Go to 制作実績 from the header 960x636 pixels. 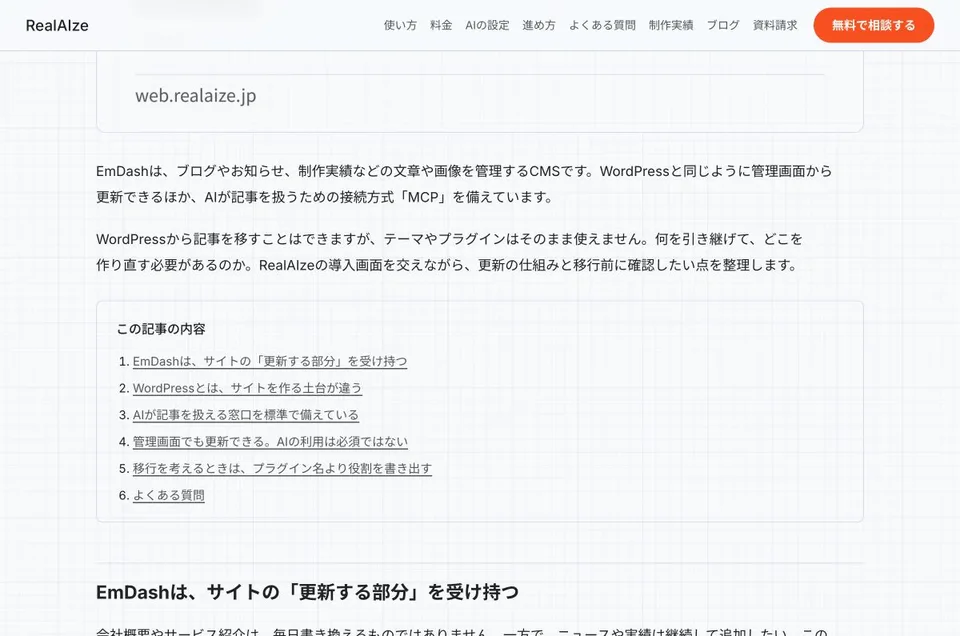[671, 25]
